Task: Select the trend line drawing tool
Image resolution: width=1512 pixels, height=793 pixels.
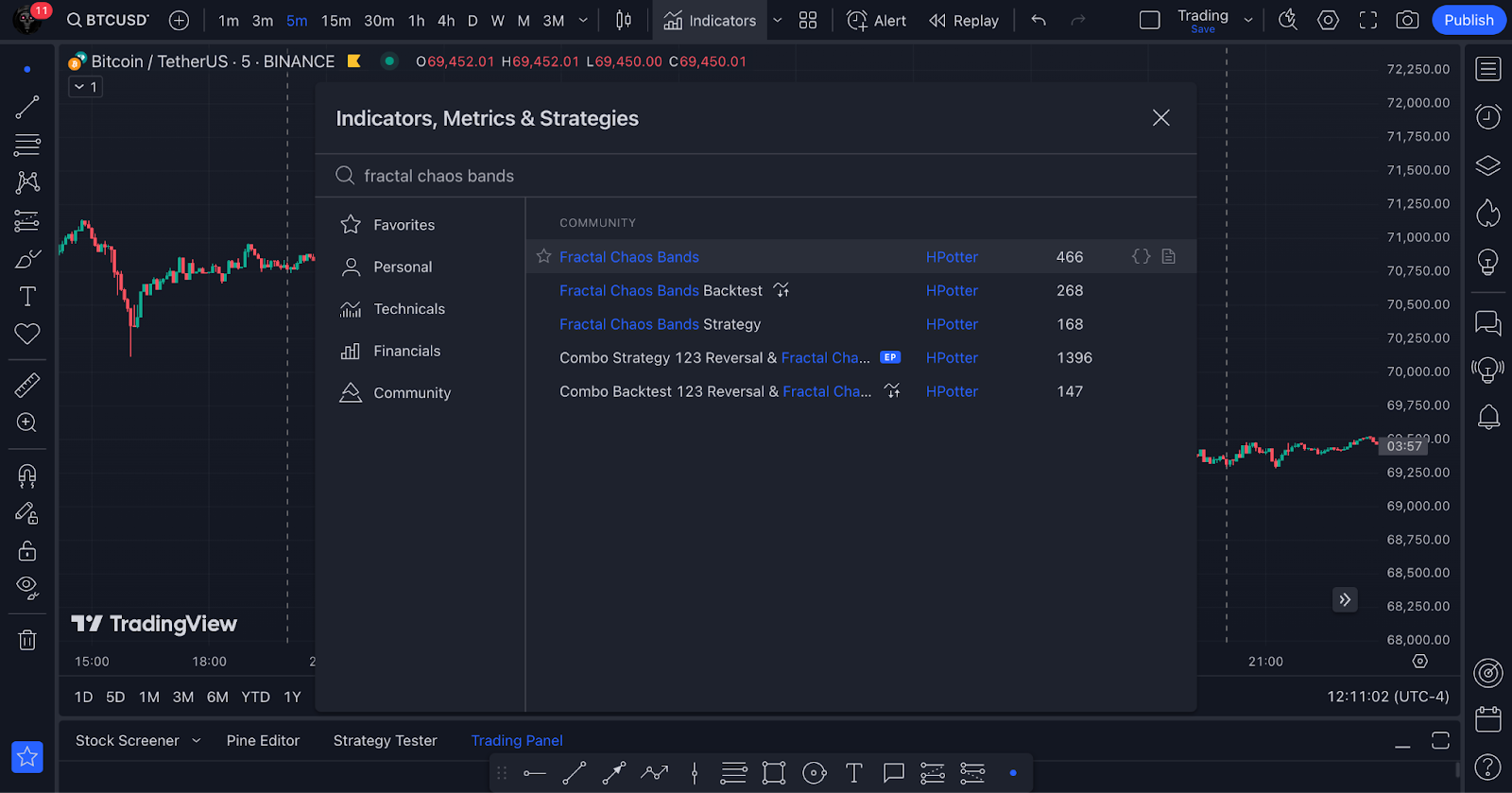Action: tap(27, 107)
